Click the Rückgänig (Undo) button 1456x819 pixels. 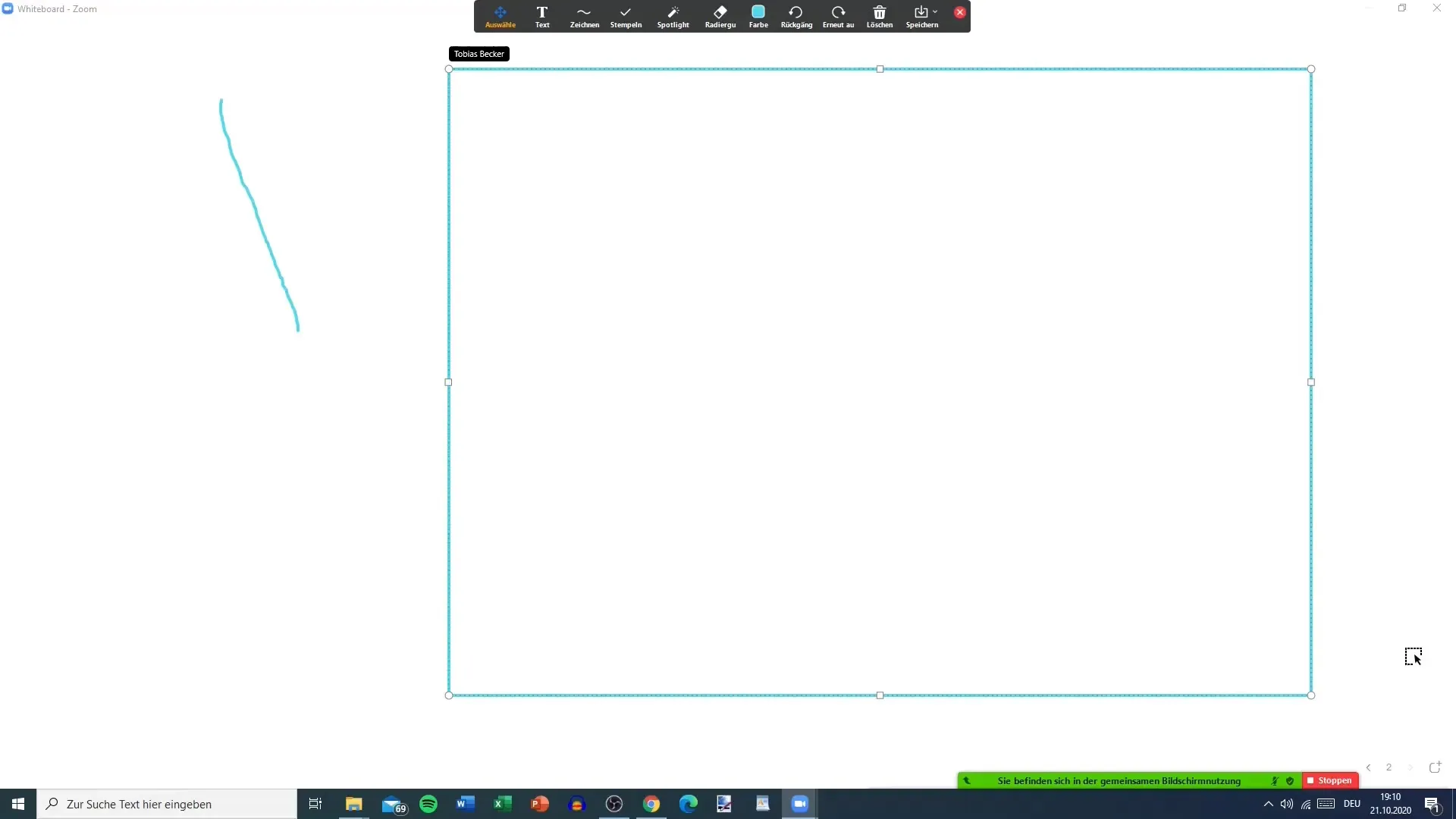coord(796,15)
